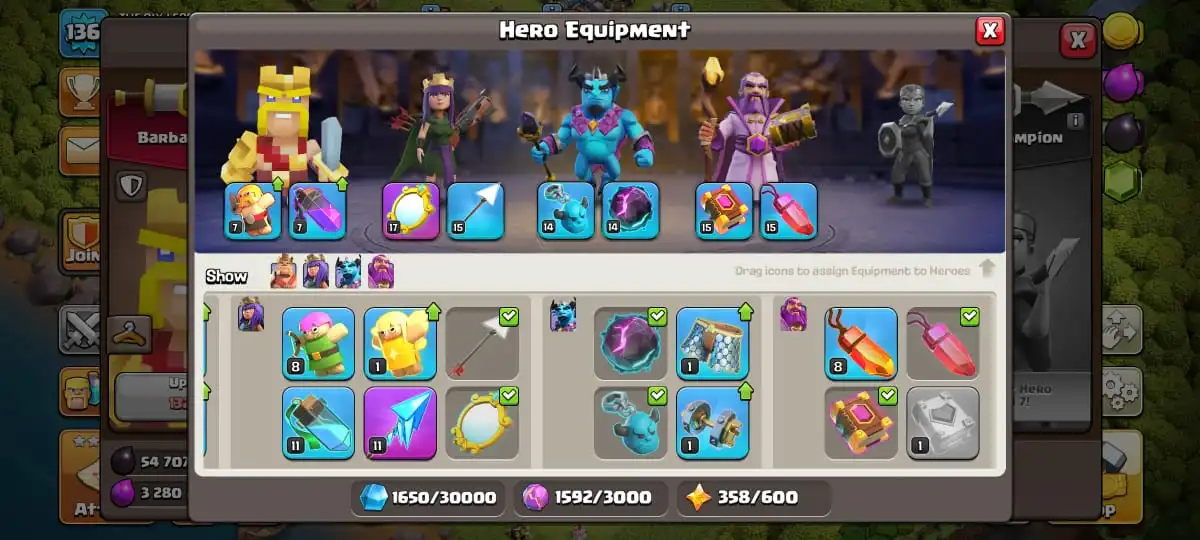The height and width of the screenshot is (540, 1200).
Task: Close the Hero Equipment window
Action: coord(990,31)
